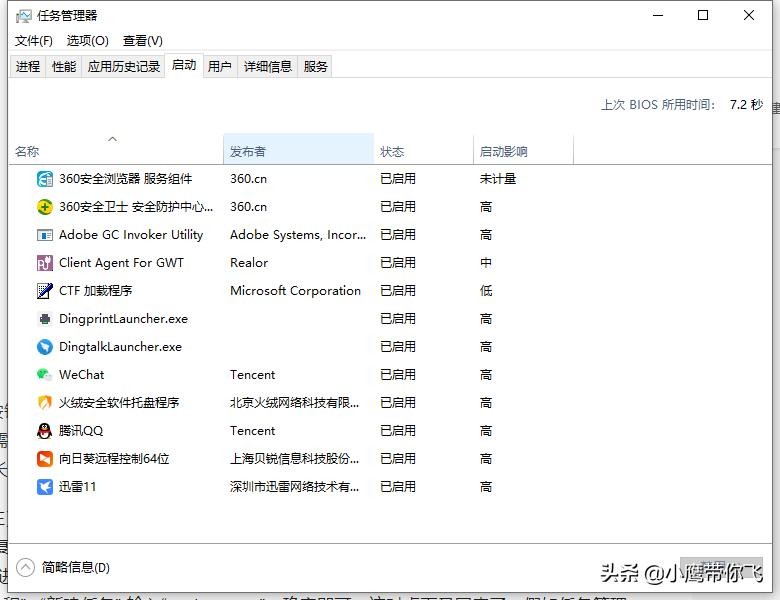Sort by 名称 column header
Viewport: 780px width, 600px height.
coord(28,152)
